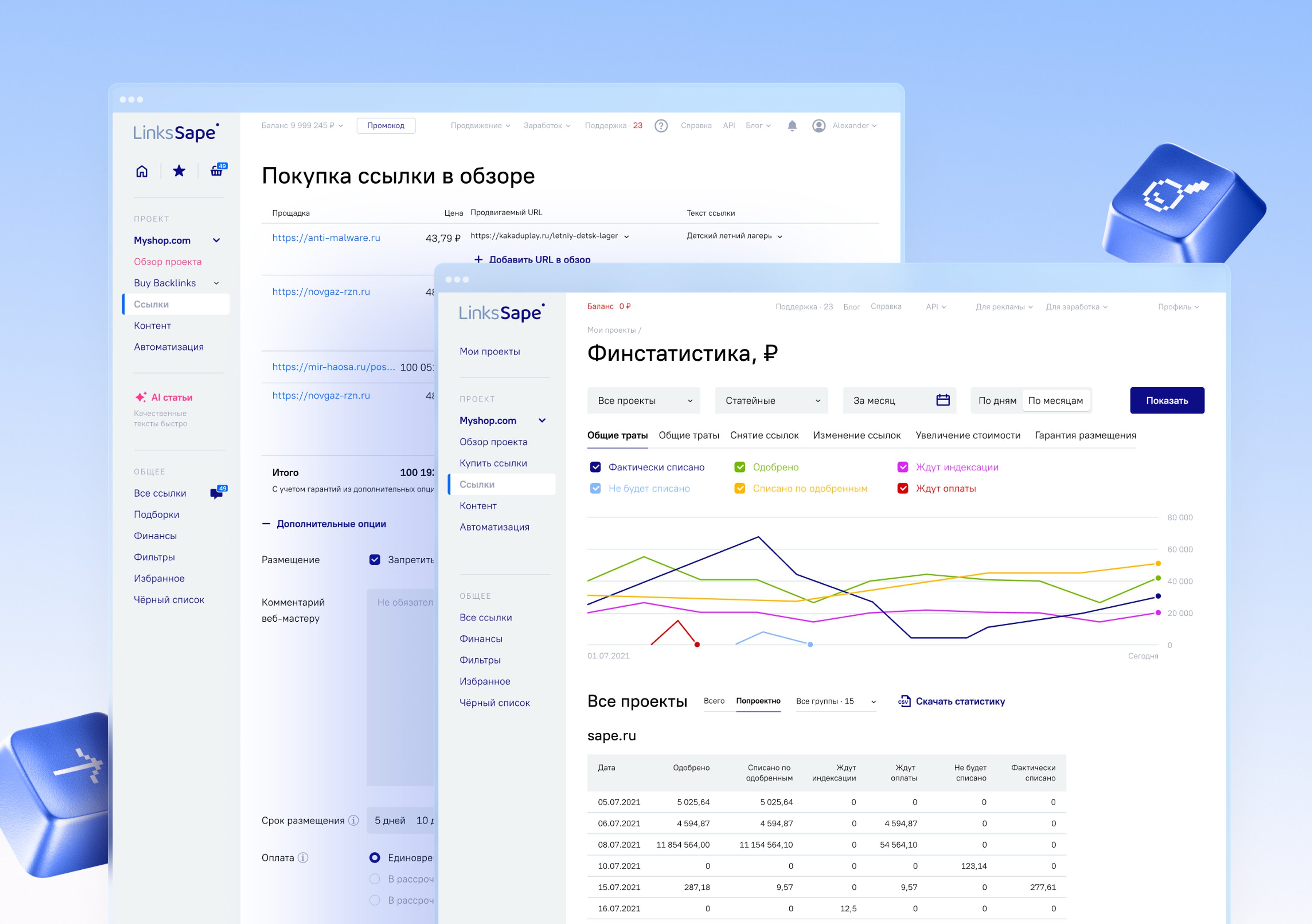Open the Для рекламы menu
Viewport: 1312px width, 924px height.
click(x=1004, y=307)
